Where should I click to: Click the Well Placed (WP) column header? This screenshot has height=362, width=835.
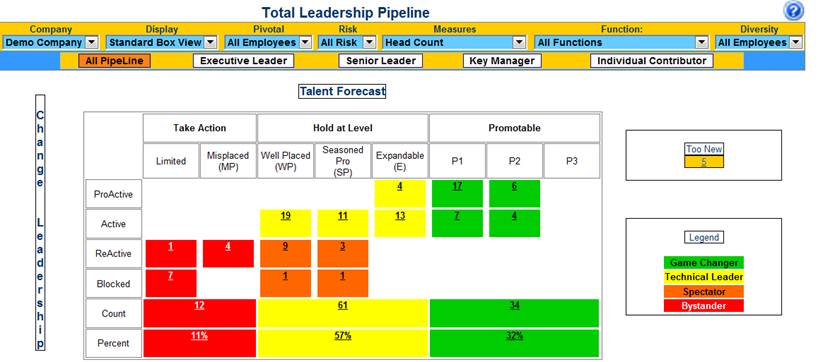coord(285,161)
